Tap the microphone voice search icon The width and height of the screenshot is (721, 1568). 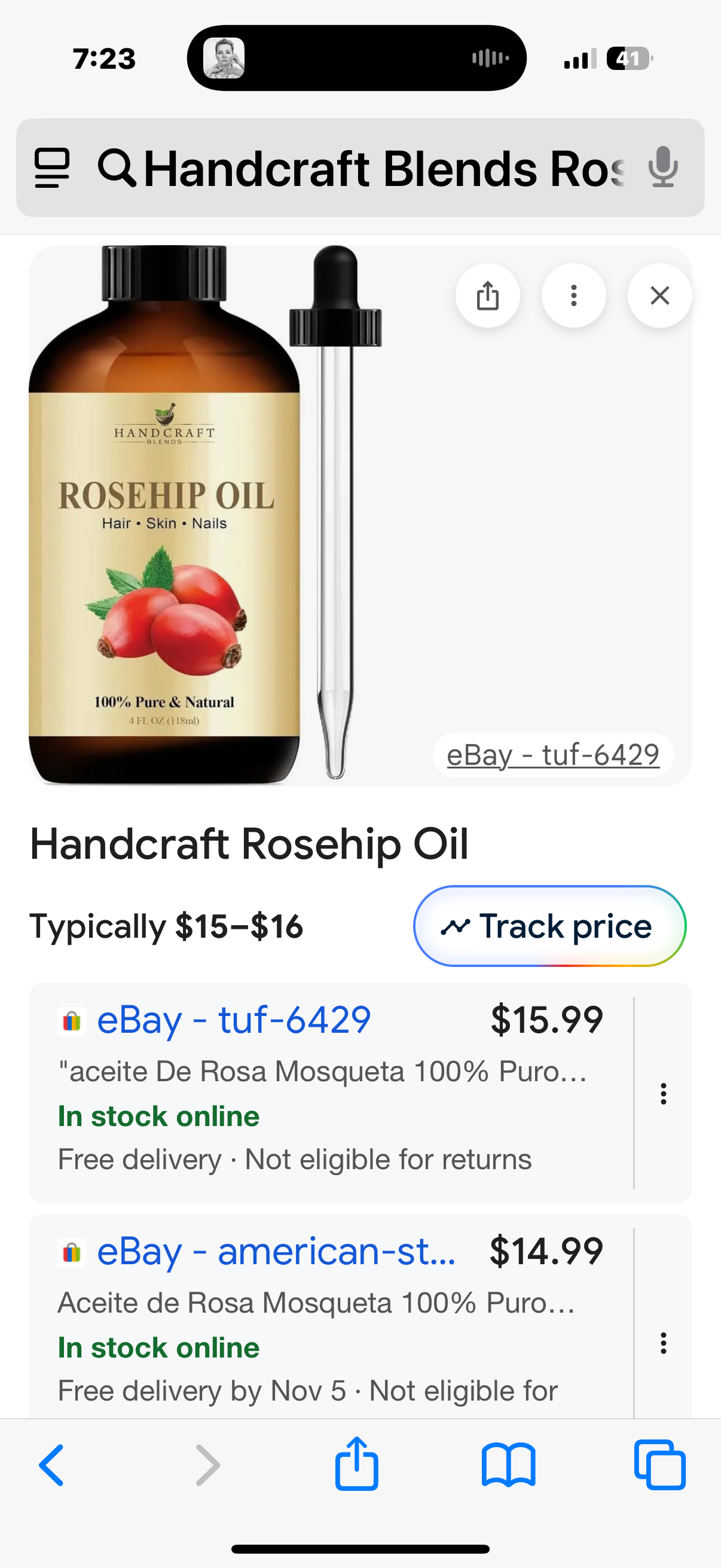click(662, 167)
